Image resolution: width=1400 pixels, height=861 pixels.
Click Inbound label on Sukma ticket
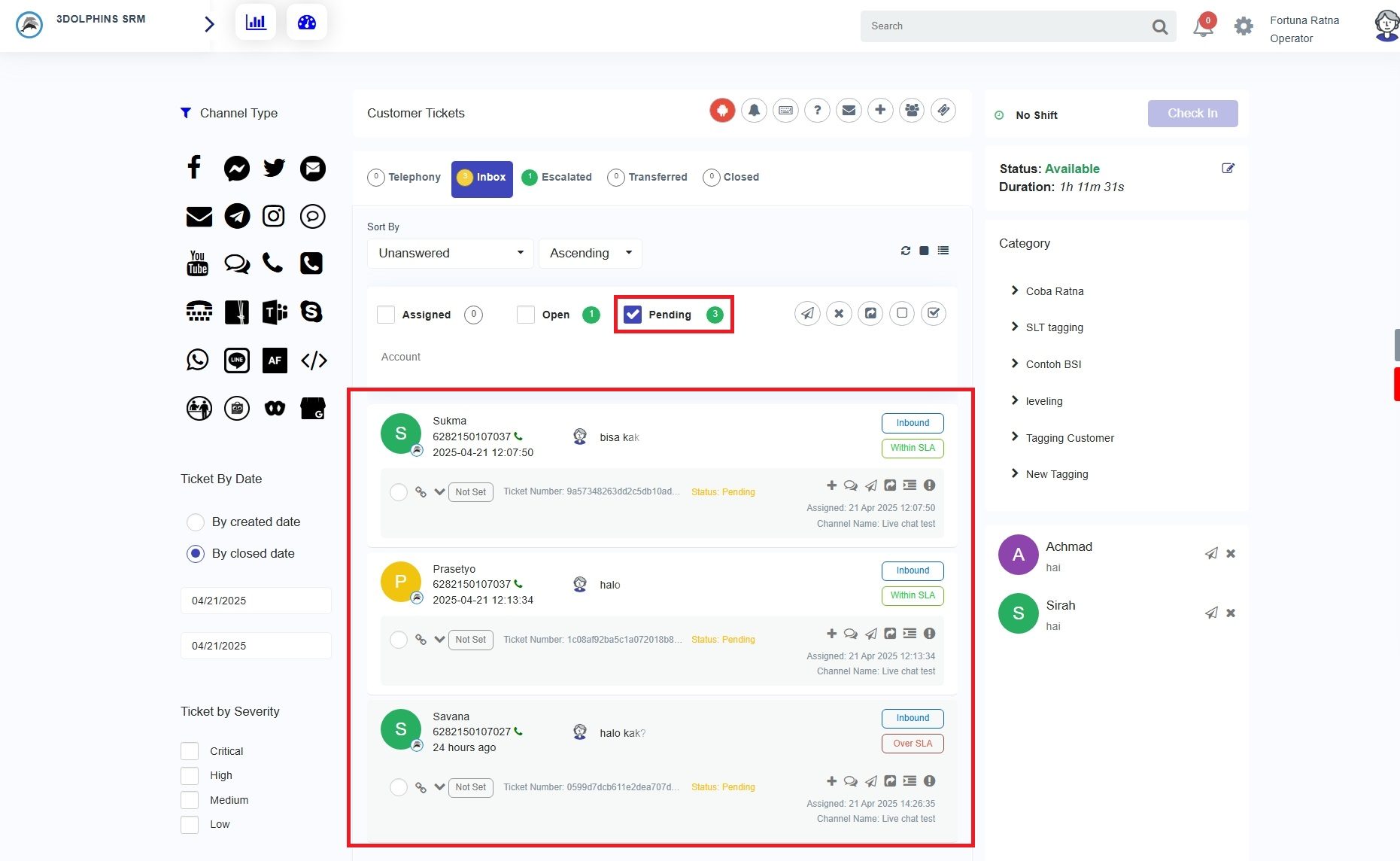[x=912, y=423]
